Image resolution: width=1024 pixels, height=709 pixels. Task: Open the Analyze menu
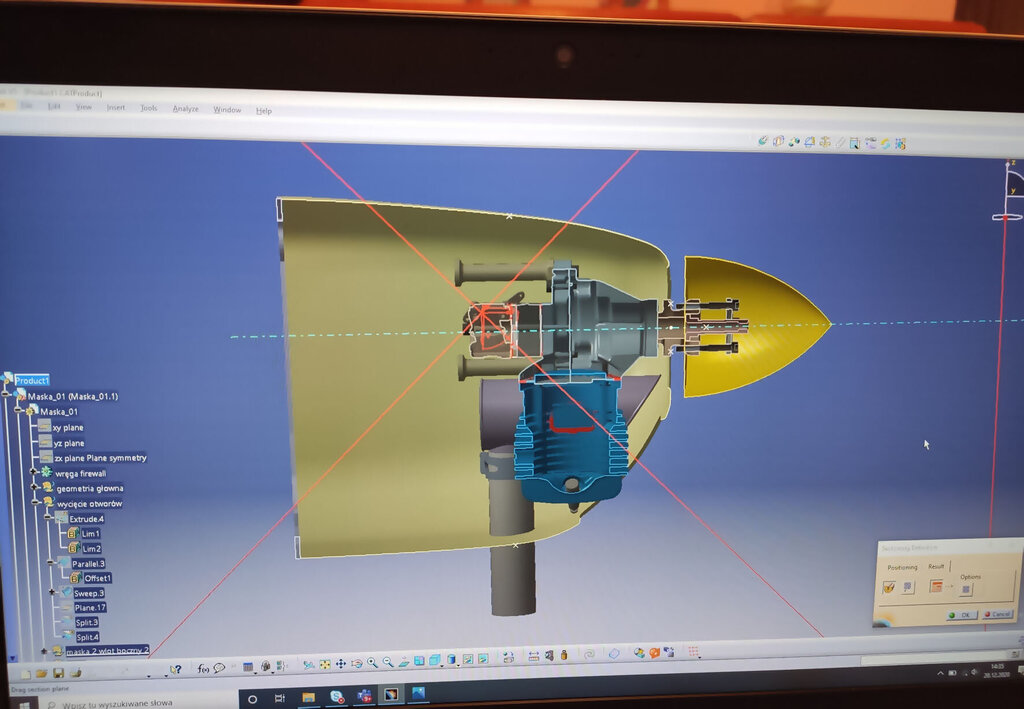pos(185,108)
